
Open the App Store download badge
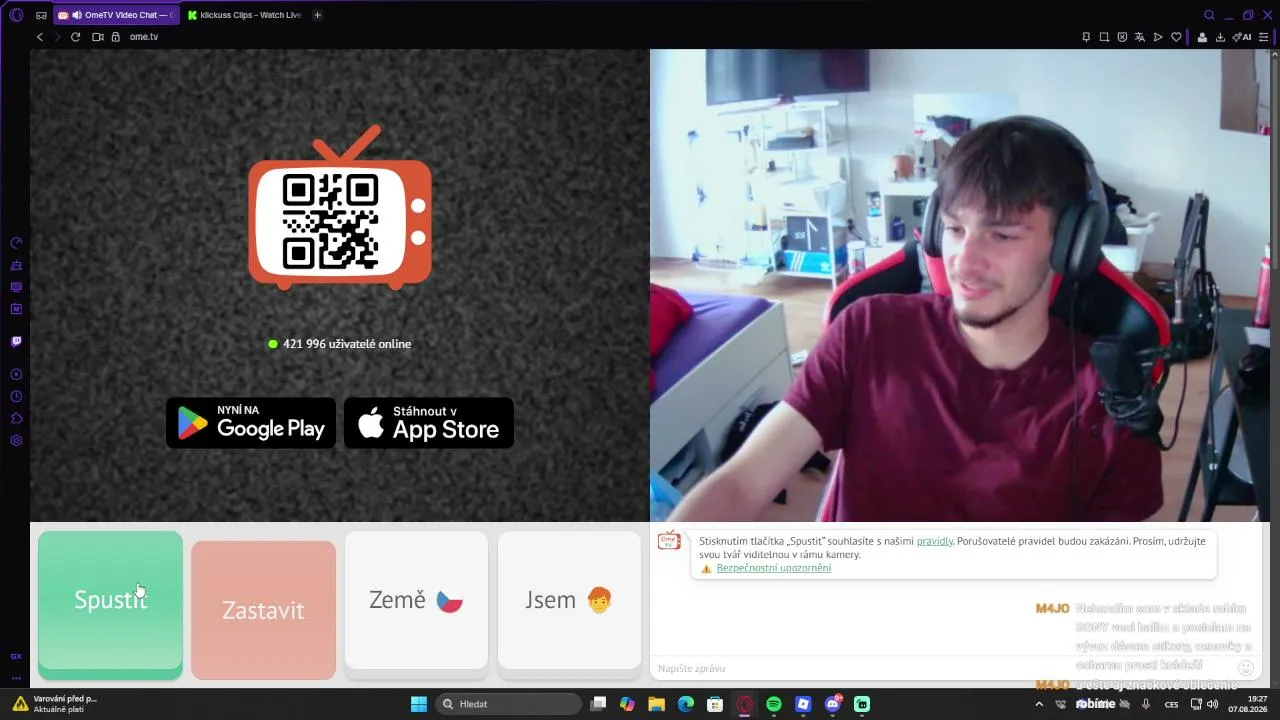(x=429, y=423)
